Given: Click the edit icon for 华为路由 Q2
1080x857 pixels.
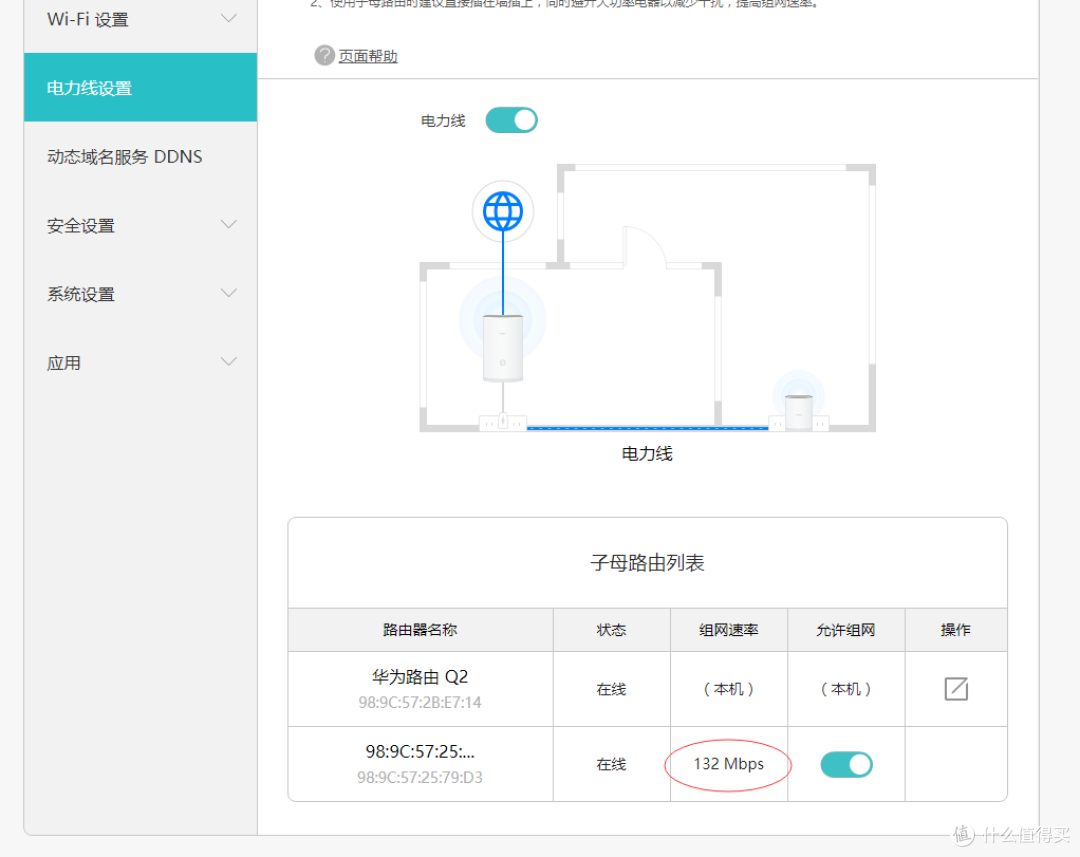Looking at the screenshot, I should (x=956, y=689).
